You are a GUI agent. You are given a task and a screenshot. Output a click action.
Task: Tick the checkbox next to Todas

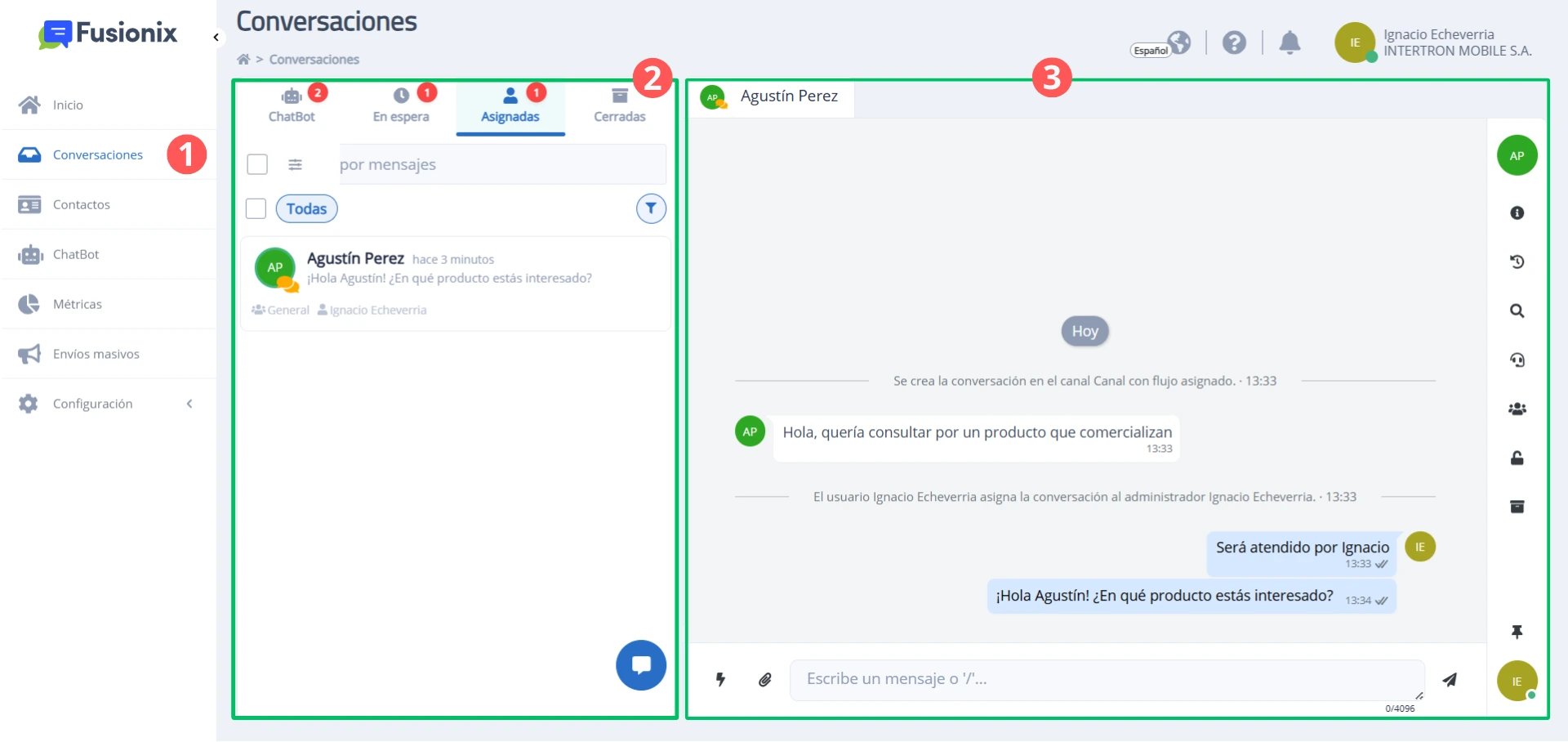[x=256, y=208]
